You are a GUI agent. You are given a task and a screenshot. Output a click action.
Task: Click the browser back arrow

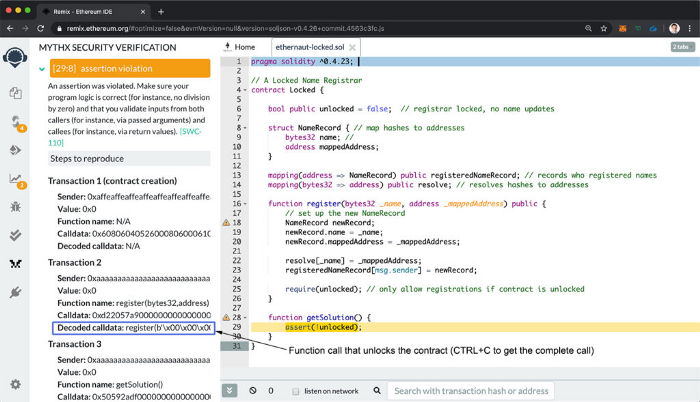tap(10, 28)
